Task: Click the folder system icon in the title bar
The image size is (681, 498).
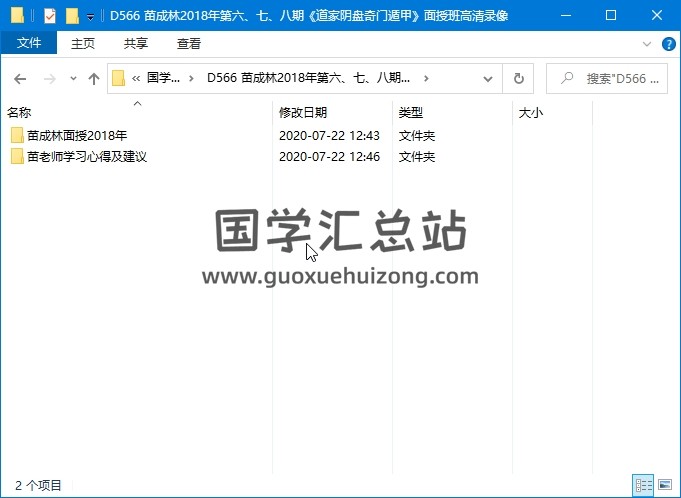Action: tap(17, 16)
